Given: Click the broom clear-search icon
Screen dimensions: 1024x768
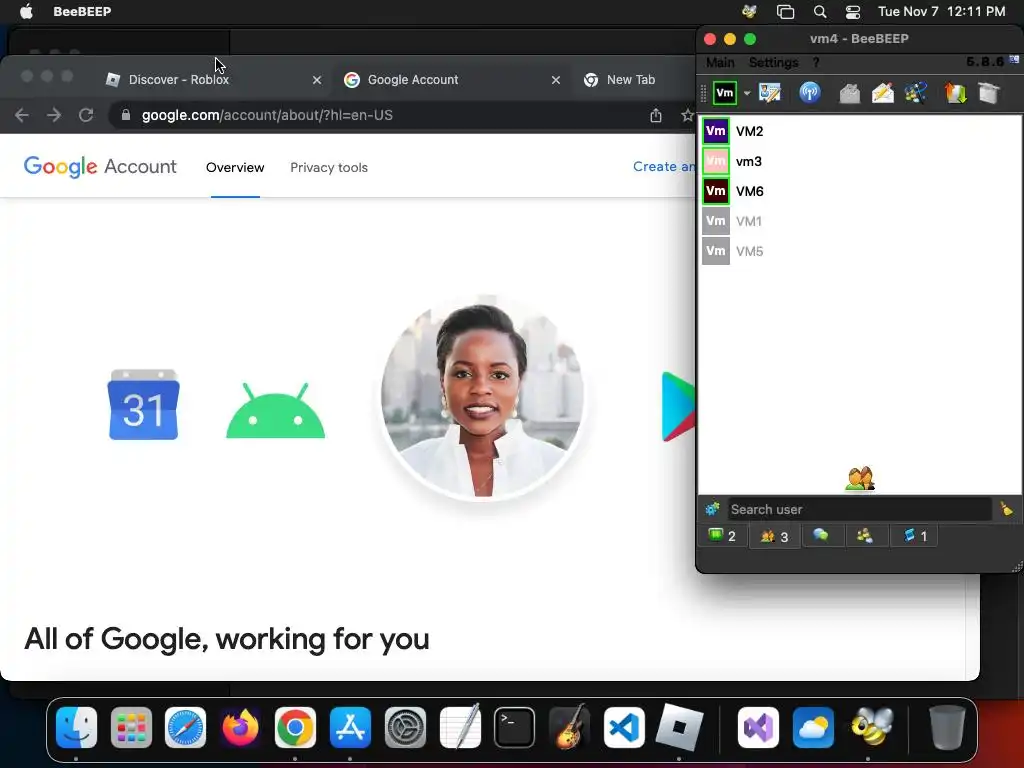Looking at the screenshot, I should pos(1006,509).
